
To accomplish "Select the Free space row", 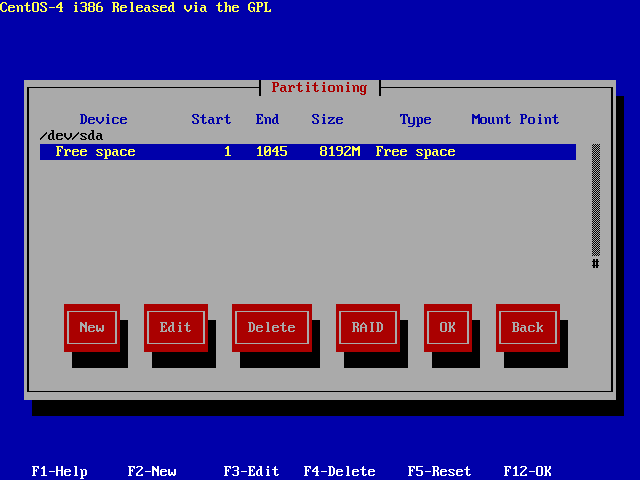I will (308, 152).
